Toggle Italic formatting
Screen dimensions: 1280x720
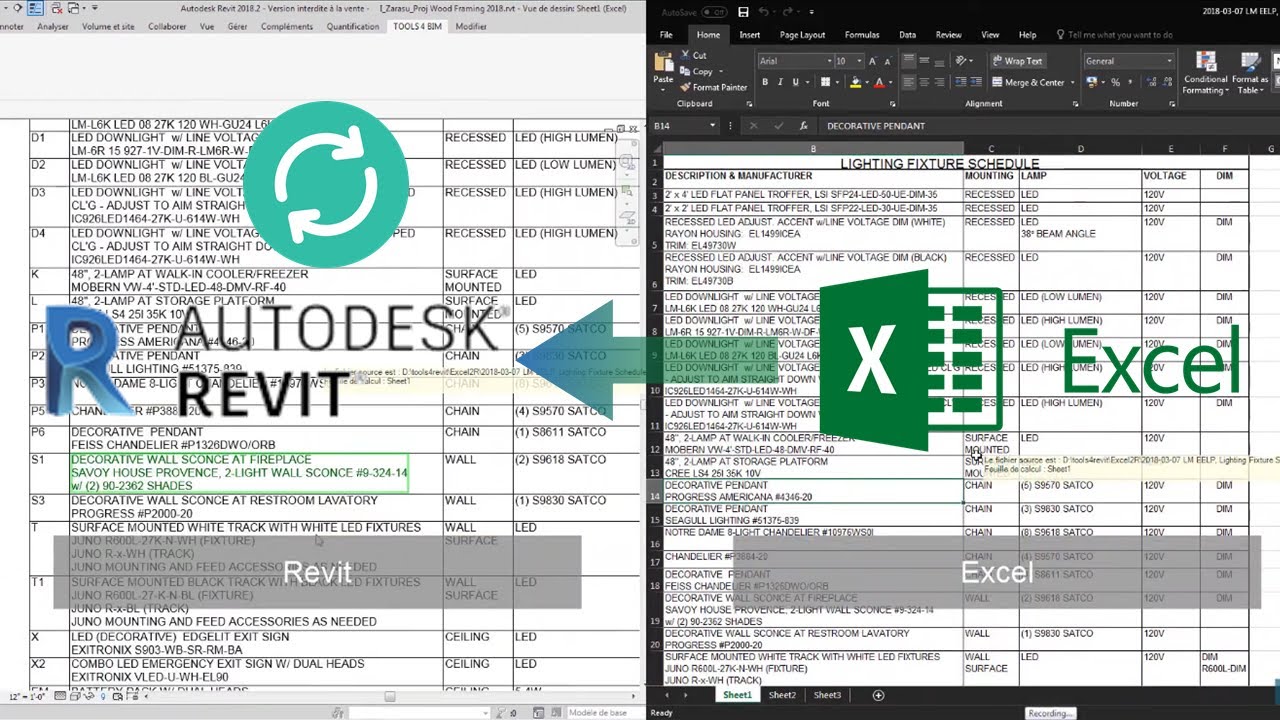click(780, 83)
